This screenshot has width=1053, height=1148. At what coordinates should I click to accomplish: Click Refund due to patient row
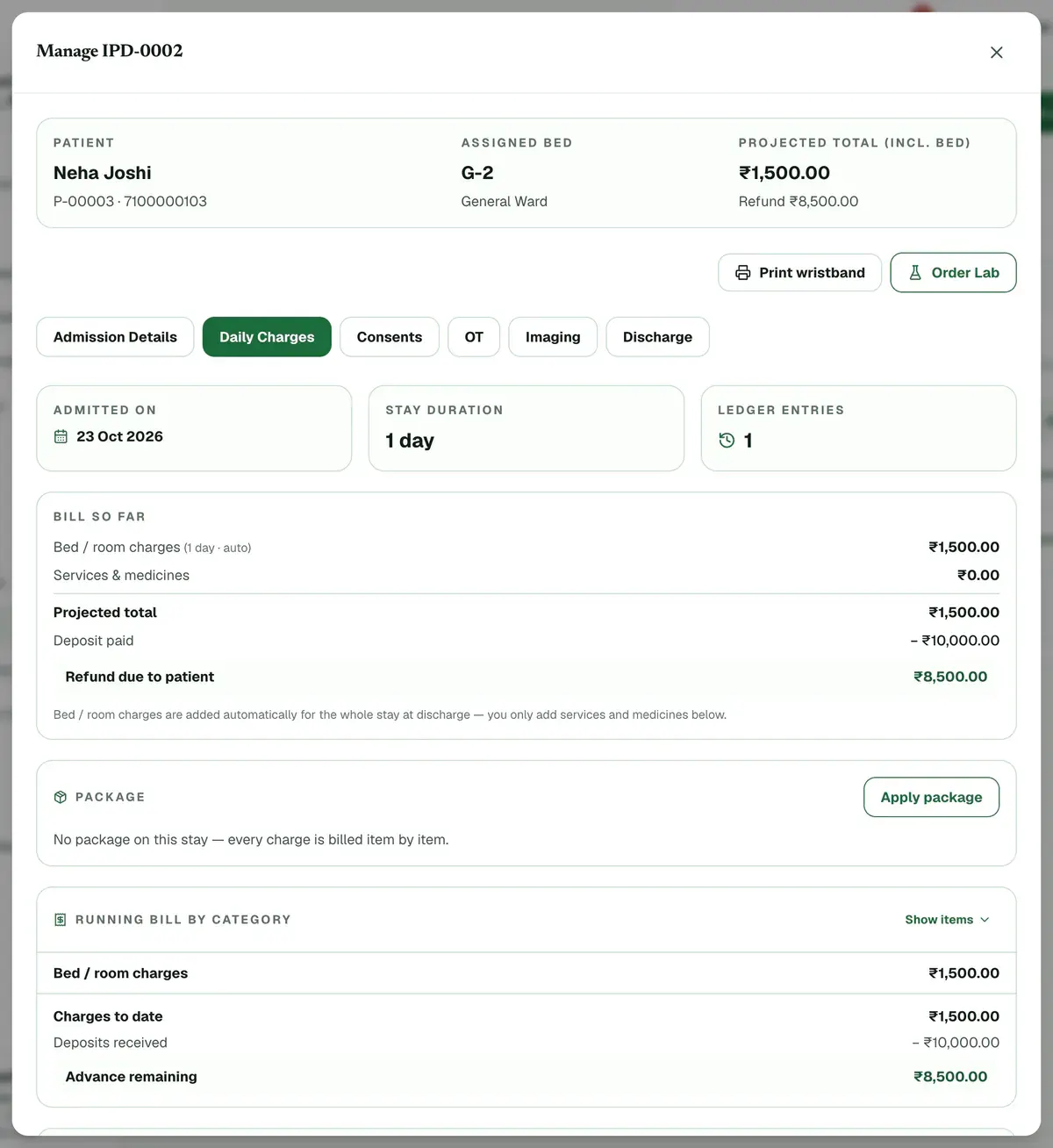526,677
